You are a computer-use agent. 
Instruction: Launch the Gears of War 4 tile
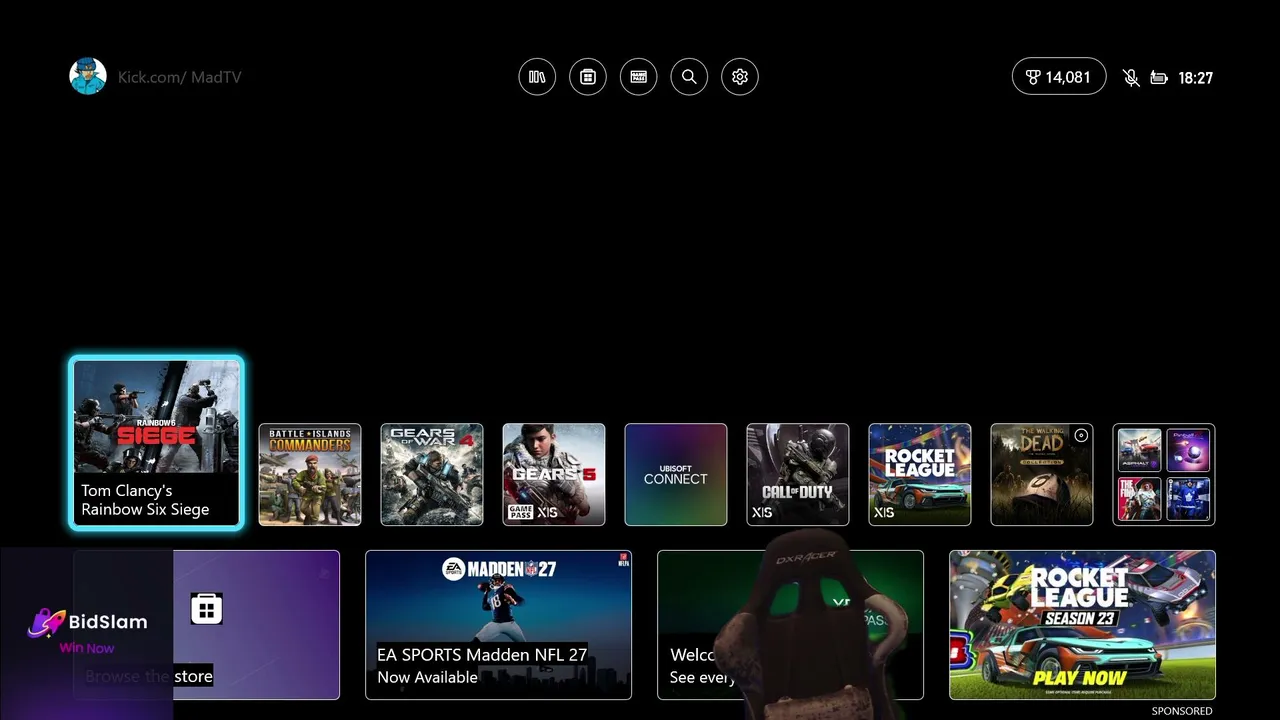click(x=432, y=474)
